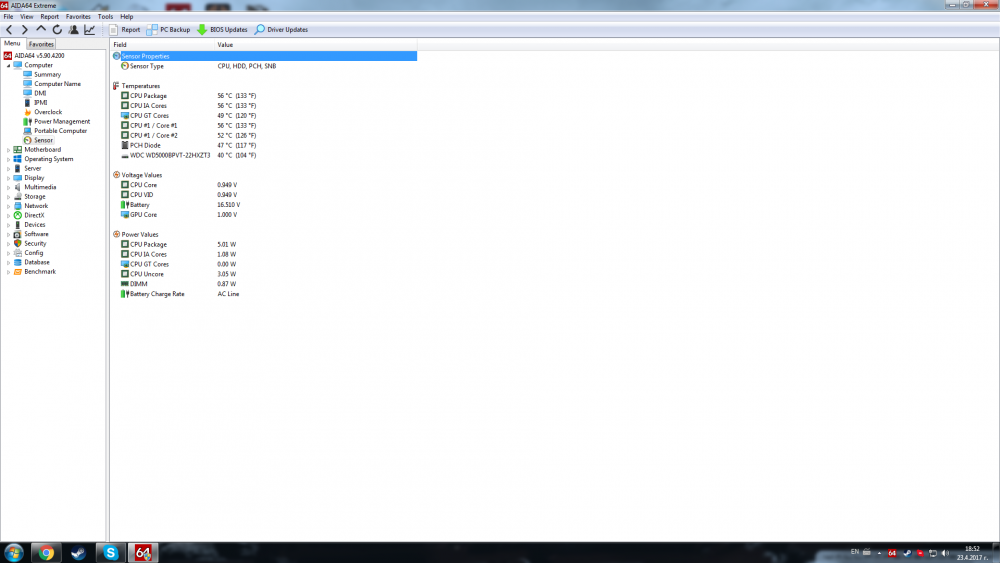The width and height of the screenshot is (1000, 563).
Task: Open the Help menu
Action: pyautogui.click(x=127, y=17)
